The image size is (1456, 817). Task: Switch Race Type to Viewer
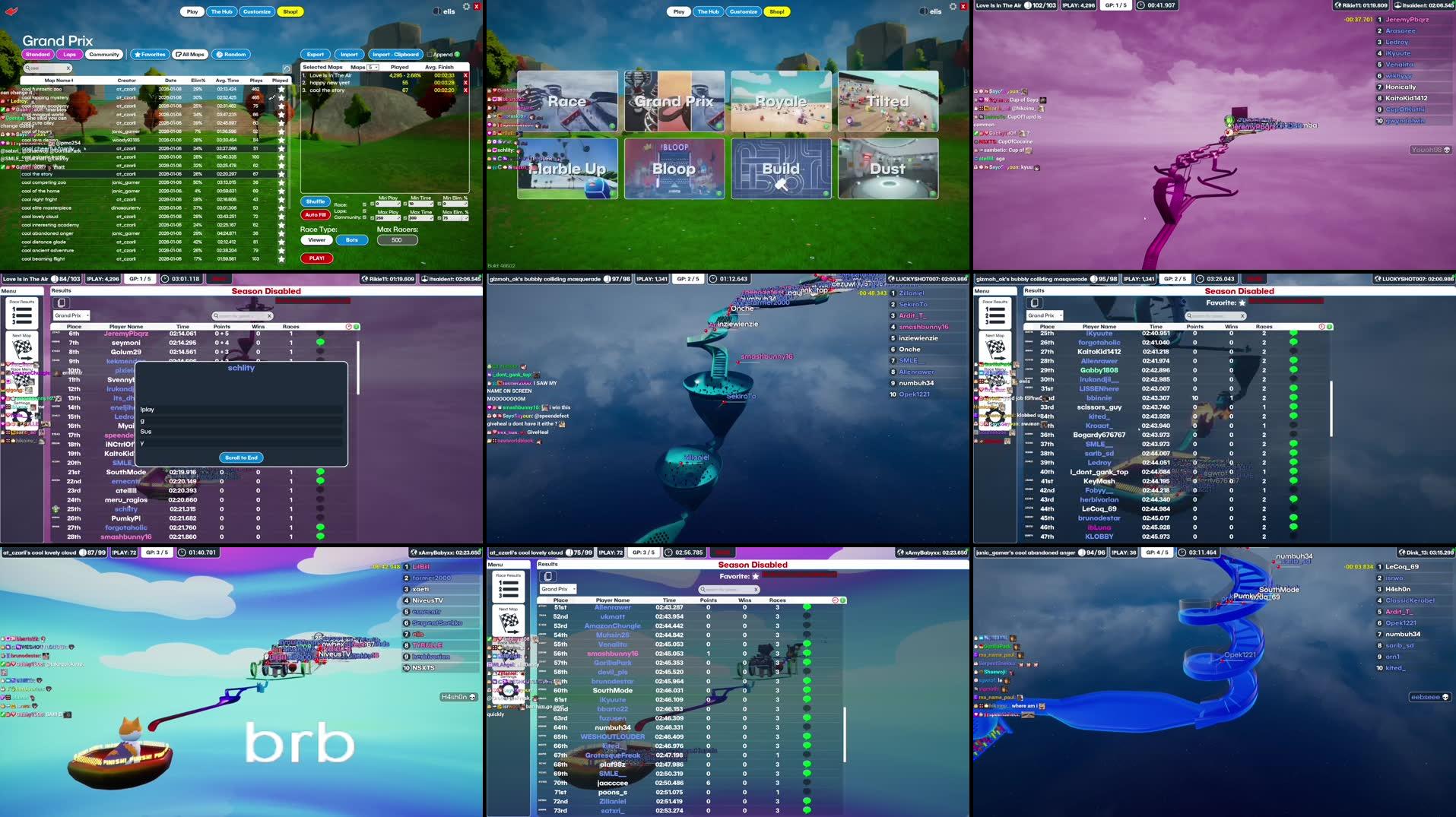coord(316,240)
